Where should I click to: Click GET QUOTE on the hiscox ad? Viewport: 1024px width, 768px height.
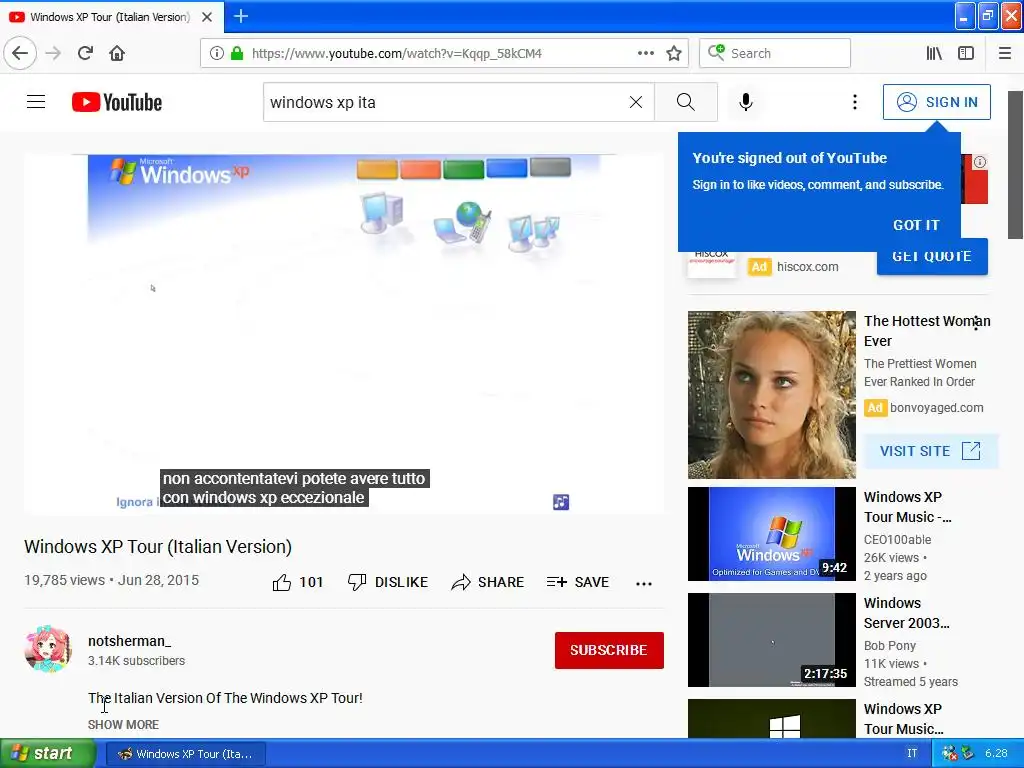(932, 257)
